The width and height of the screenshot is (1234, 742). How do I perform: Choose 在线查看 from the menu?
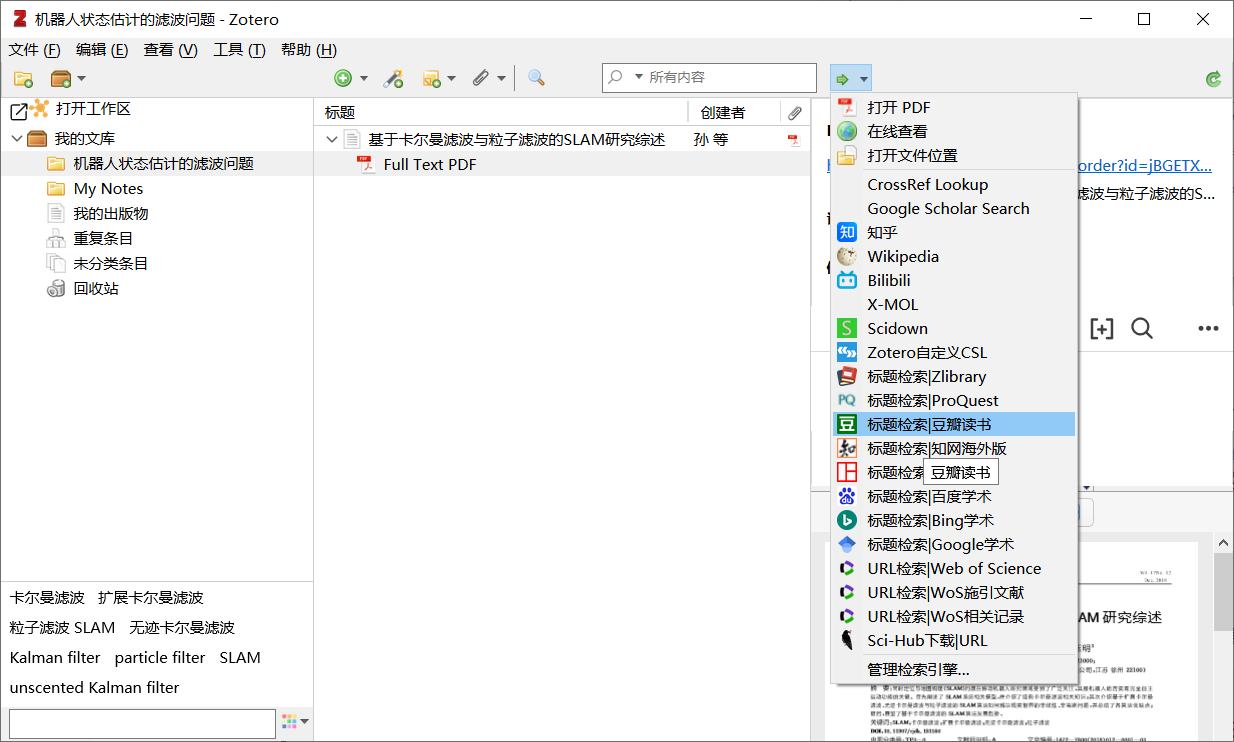coord(954,131)
